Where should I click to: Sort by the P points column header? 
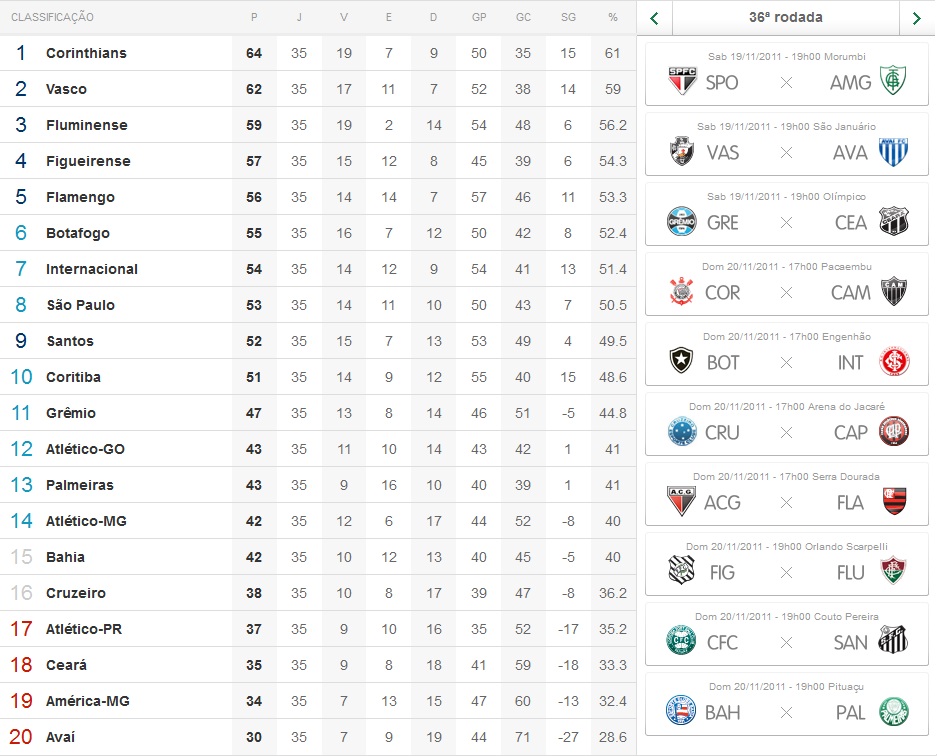[254, 17]
